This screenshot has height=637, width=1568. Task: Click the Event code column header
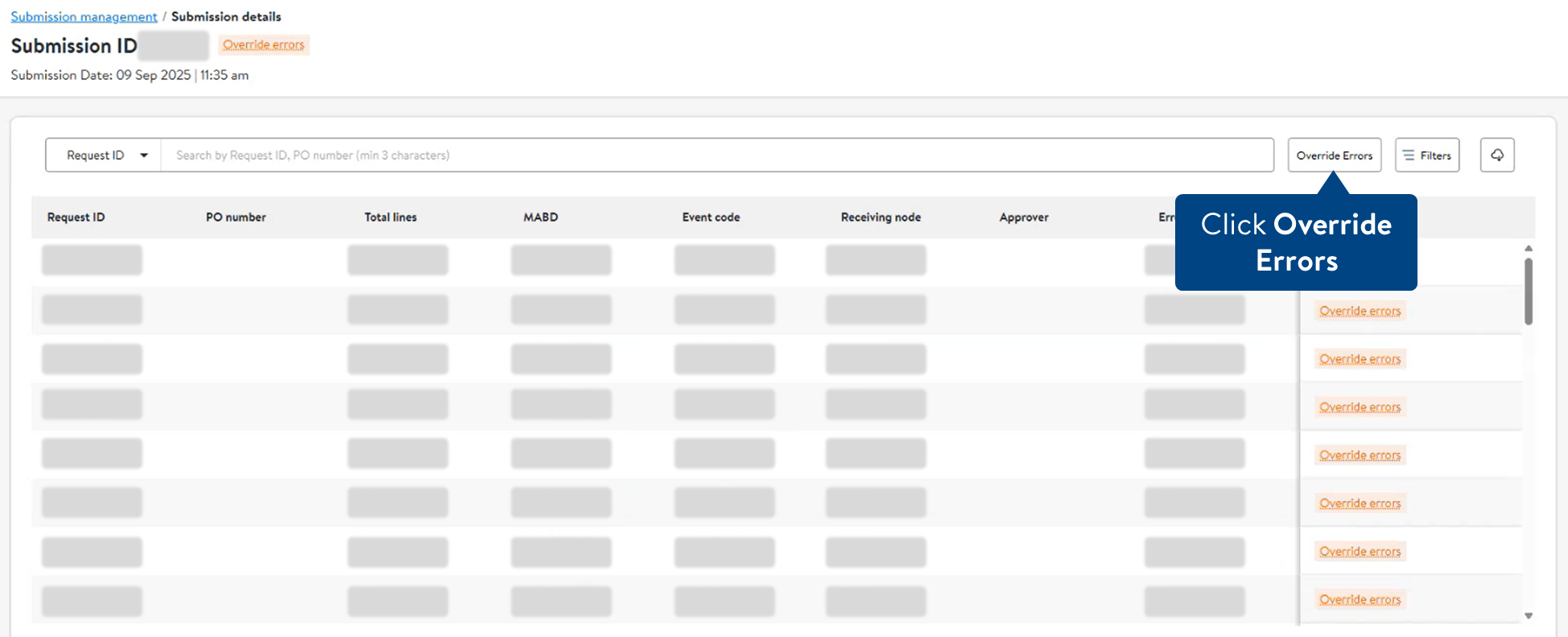point(711,217)
